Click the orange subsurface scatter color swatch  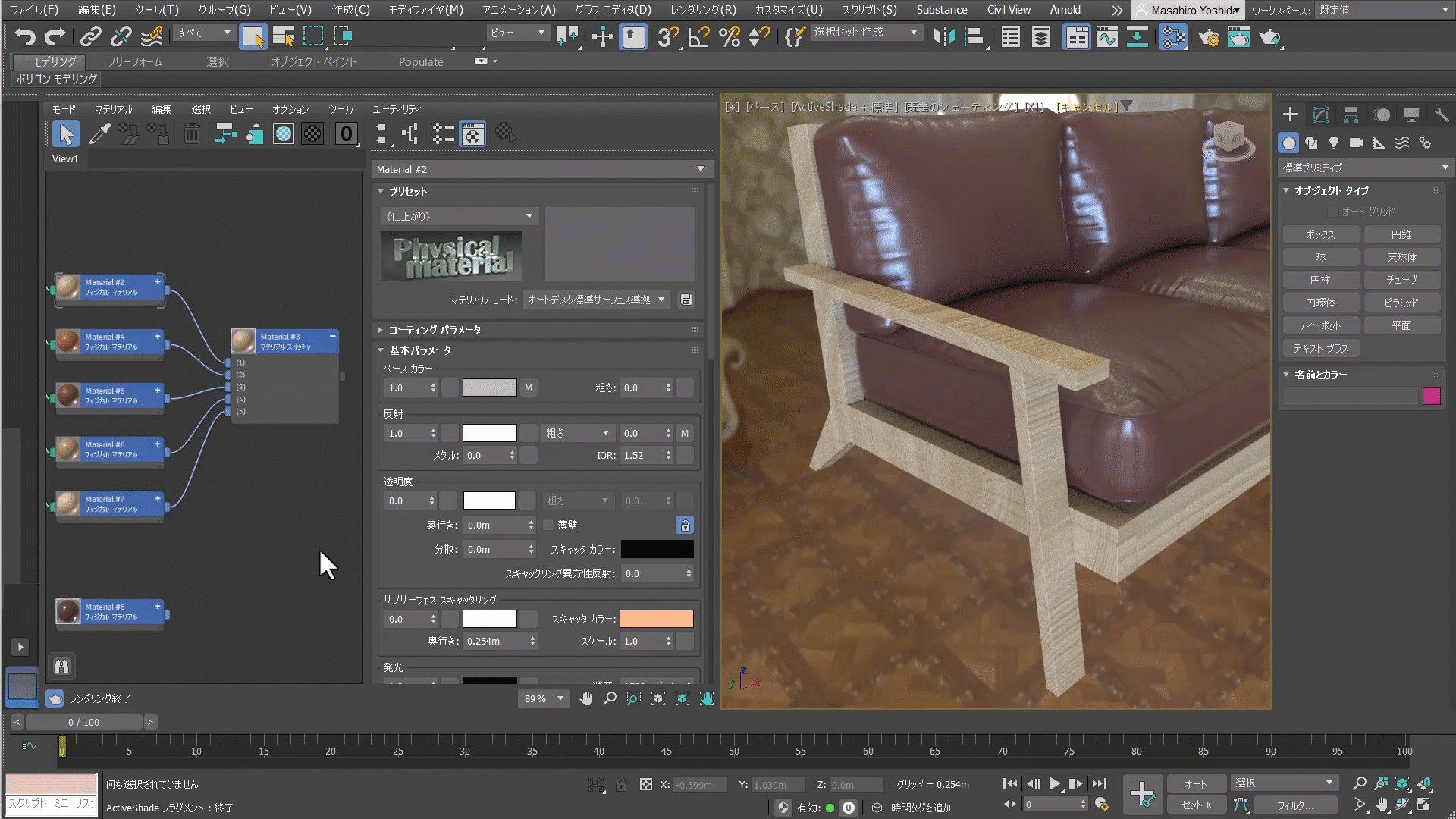[x=656, y=619]
